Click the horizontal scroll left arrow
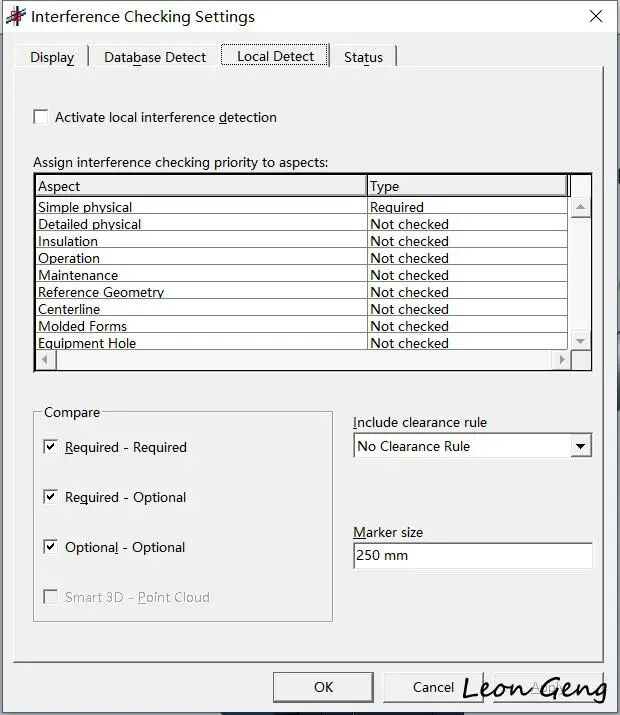 pos(45,360)
